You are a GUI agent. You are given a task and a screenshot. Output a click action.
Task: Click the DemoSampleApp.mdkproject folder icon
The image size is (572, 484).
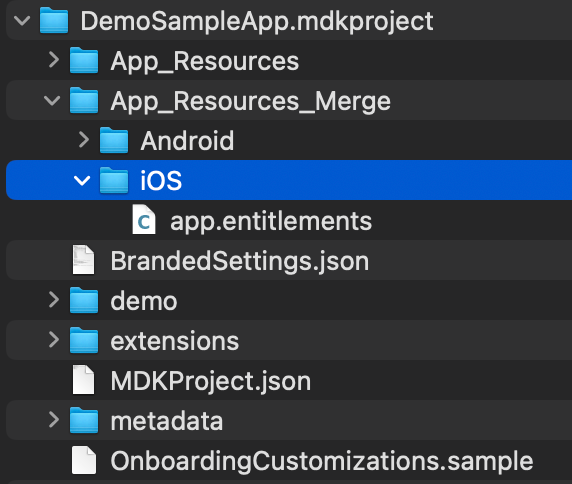click(54, 21)
